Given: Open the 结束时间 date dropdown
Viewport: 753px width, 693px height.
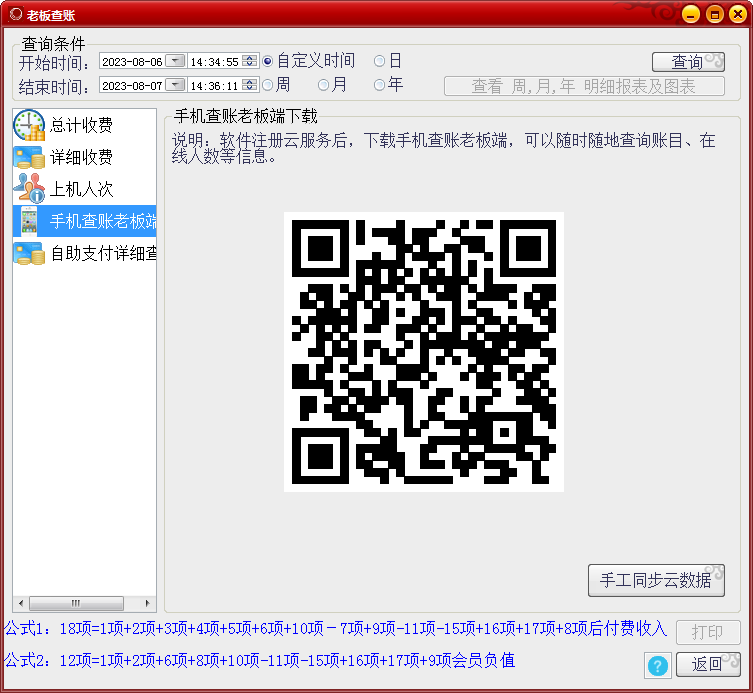Looking at the screenshot, I should (x=175, y=85).
